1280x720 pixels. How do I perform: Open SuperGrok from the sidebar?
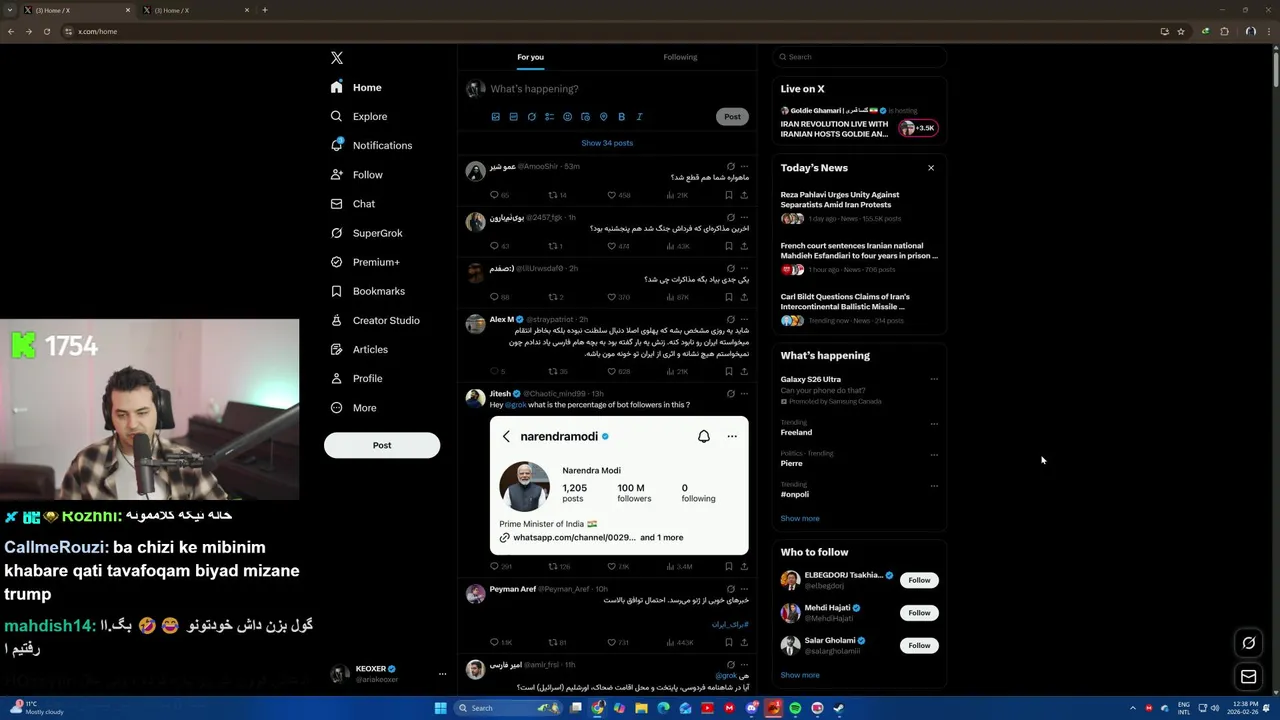pos(366,233)
